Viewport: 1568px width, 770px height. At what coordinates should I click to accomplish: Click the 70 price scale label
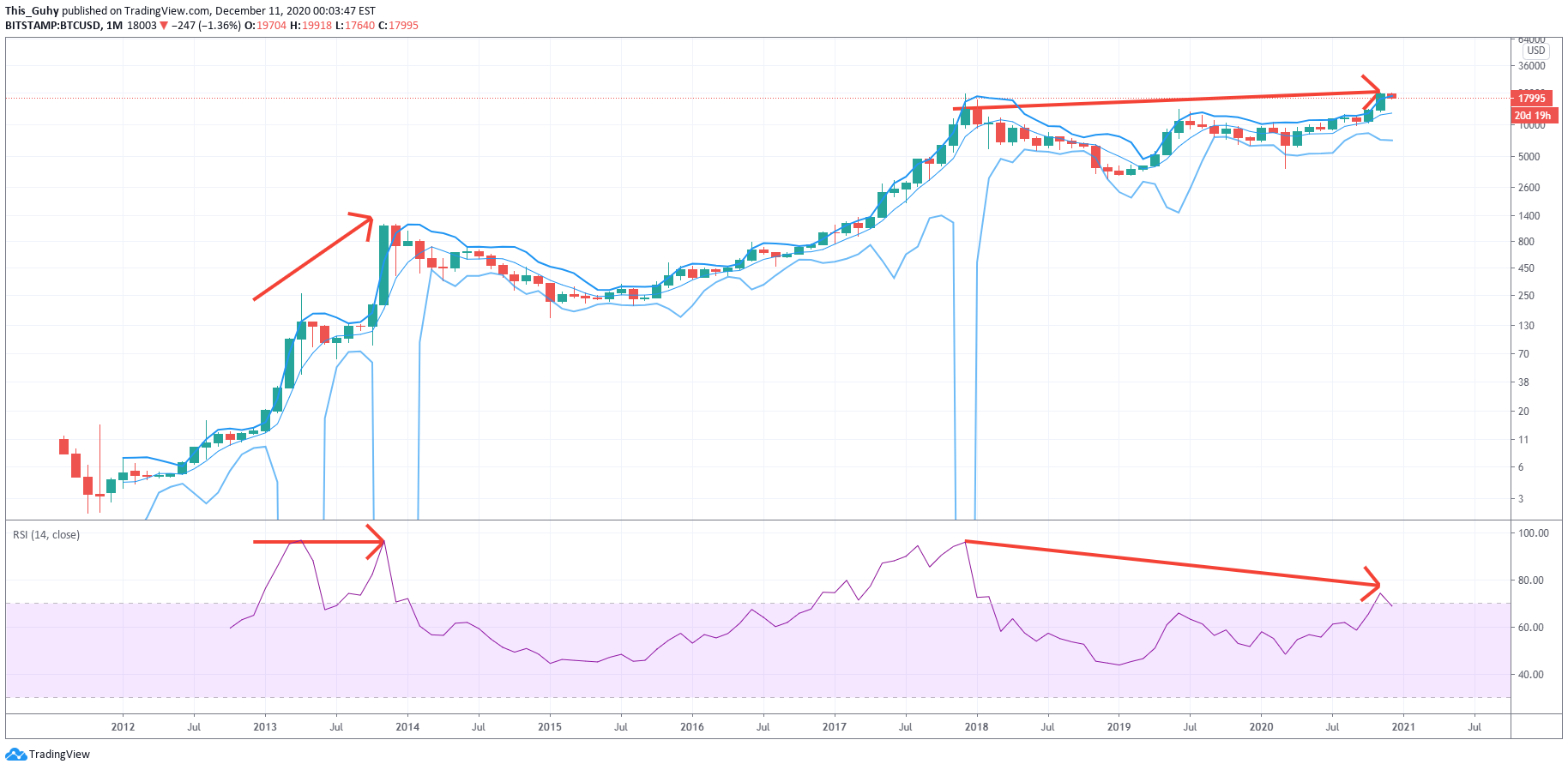[1523, 354]
